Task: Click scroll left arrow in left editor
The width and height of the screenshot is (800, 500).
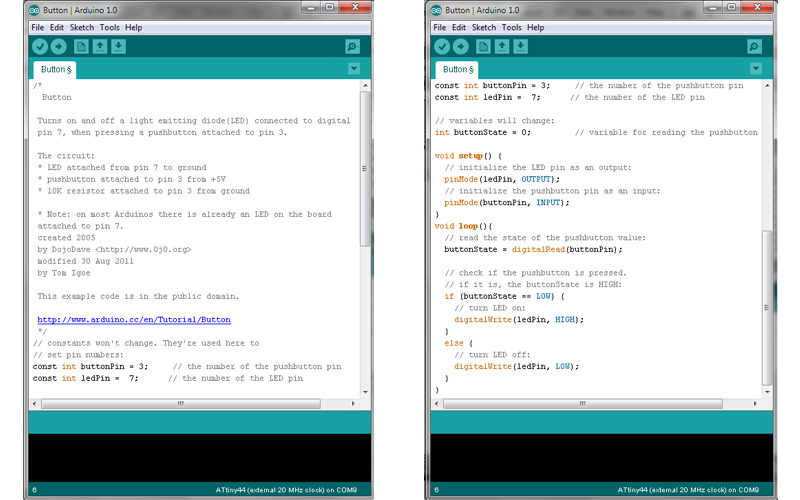Action: tap(34, 404)
